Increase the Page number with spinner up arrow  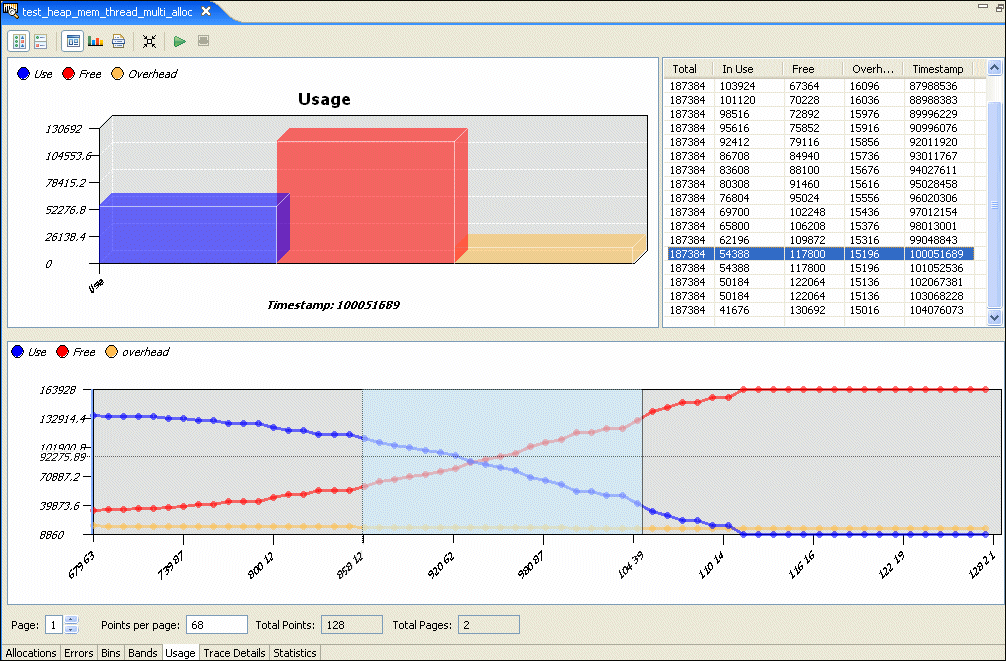pyautogui.click(x=70, y=620)
